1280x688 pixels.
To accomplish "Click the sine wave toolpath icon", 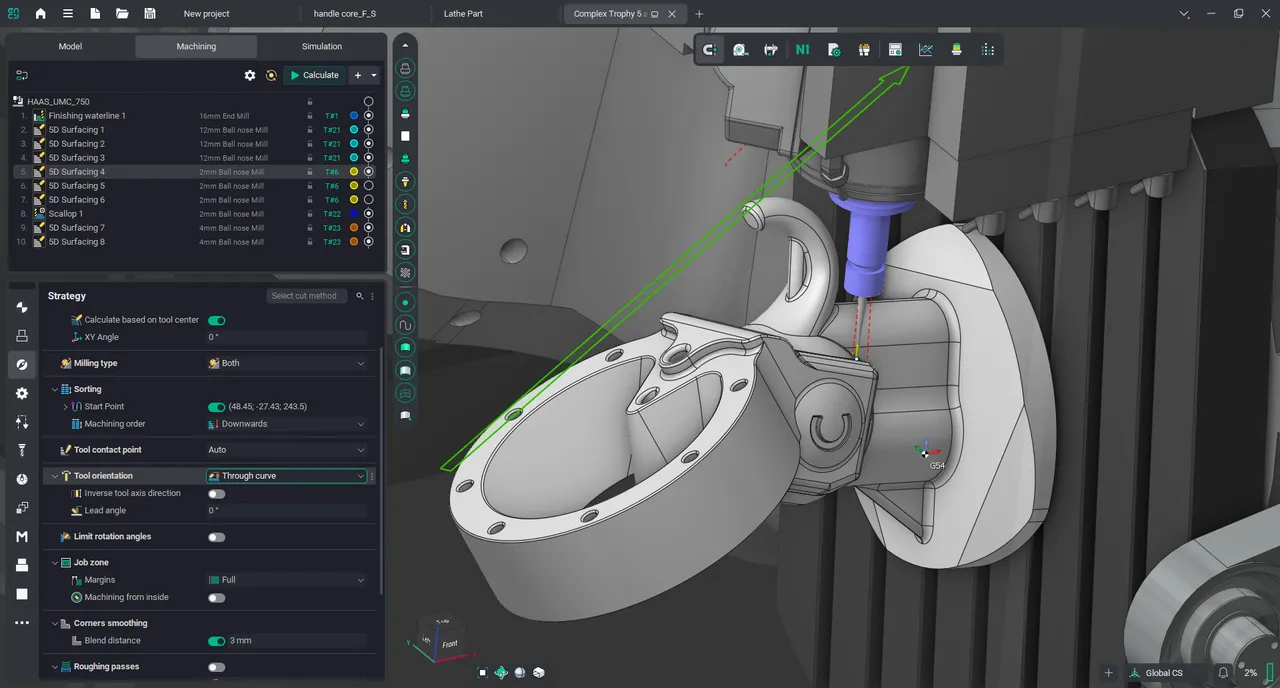I will point(405,325).
